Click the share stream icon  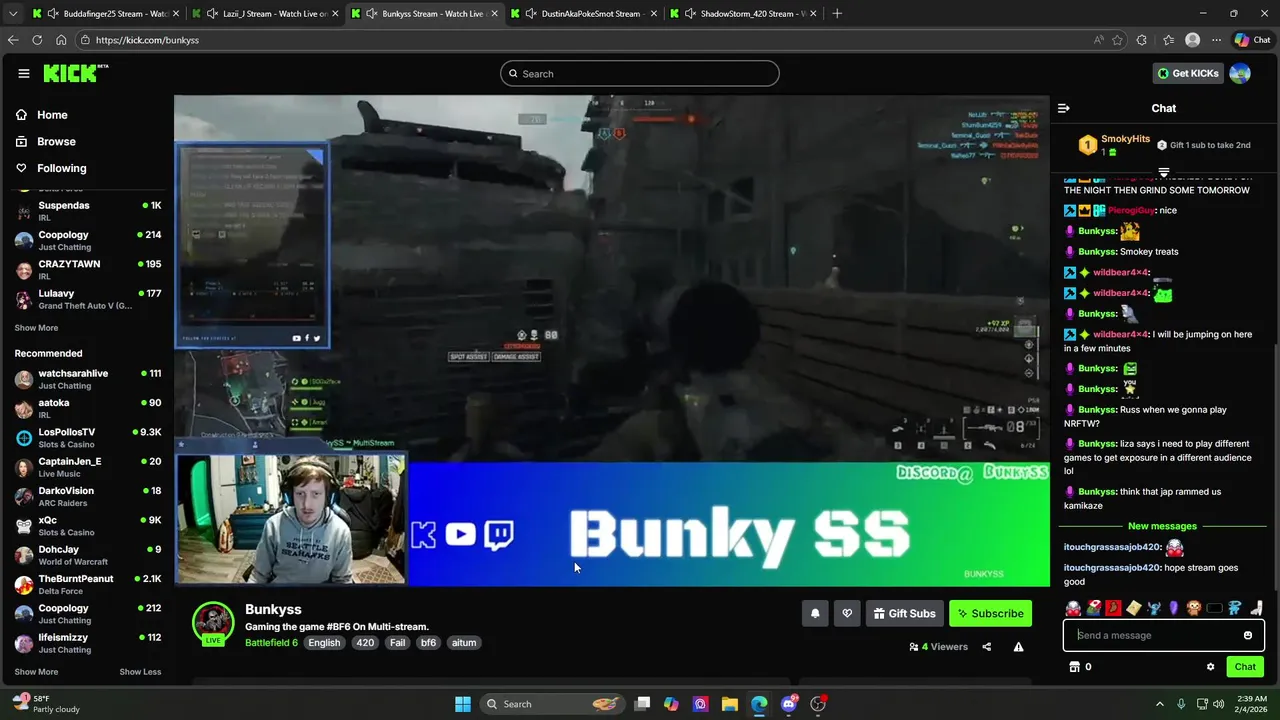coord(986,647)
